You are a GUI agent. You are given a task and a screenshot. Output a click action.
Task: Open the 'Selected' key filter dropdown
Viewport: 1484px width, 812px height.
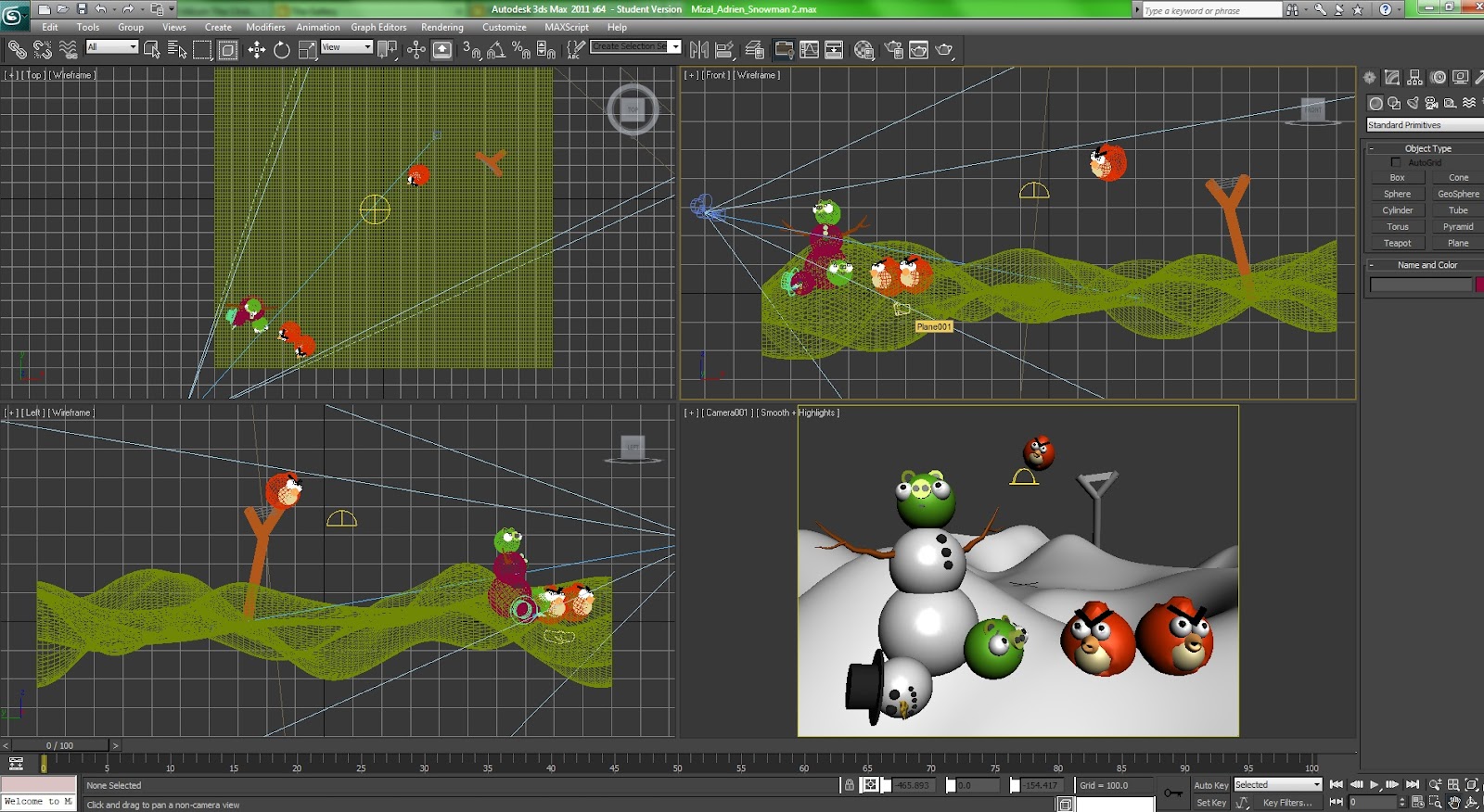1277,785
